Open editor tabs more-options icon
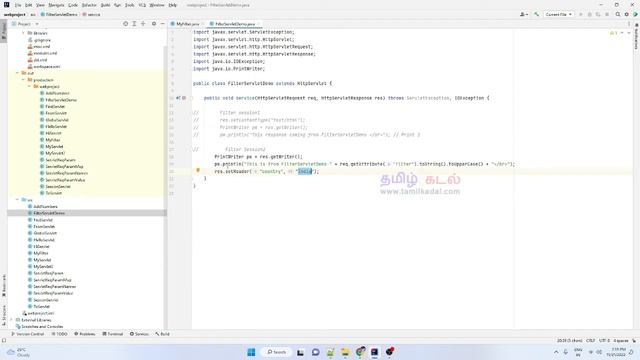Screen dimensions: 640x360 629,24
